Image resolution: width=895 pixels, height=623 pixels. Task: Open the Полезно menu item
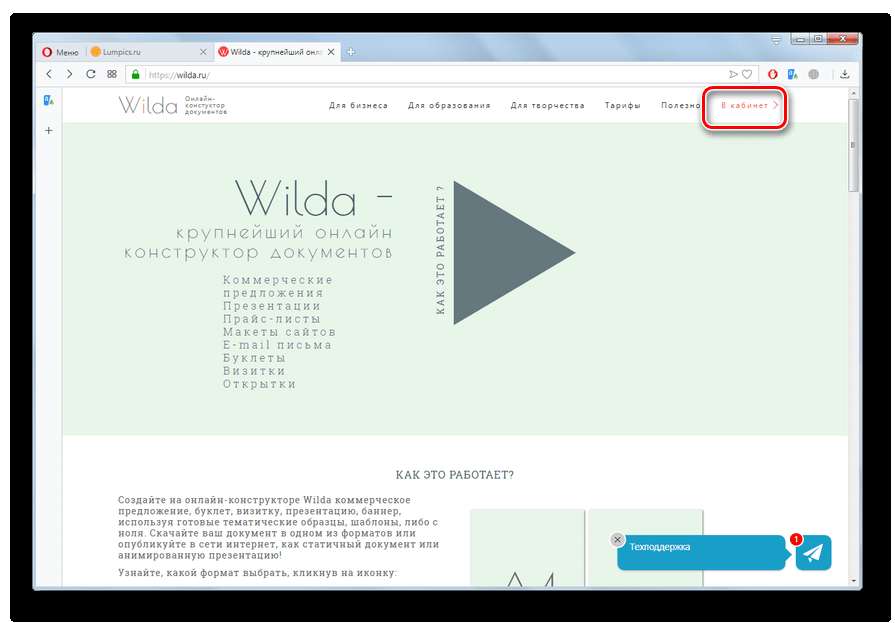680,106
